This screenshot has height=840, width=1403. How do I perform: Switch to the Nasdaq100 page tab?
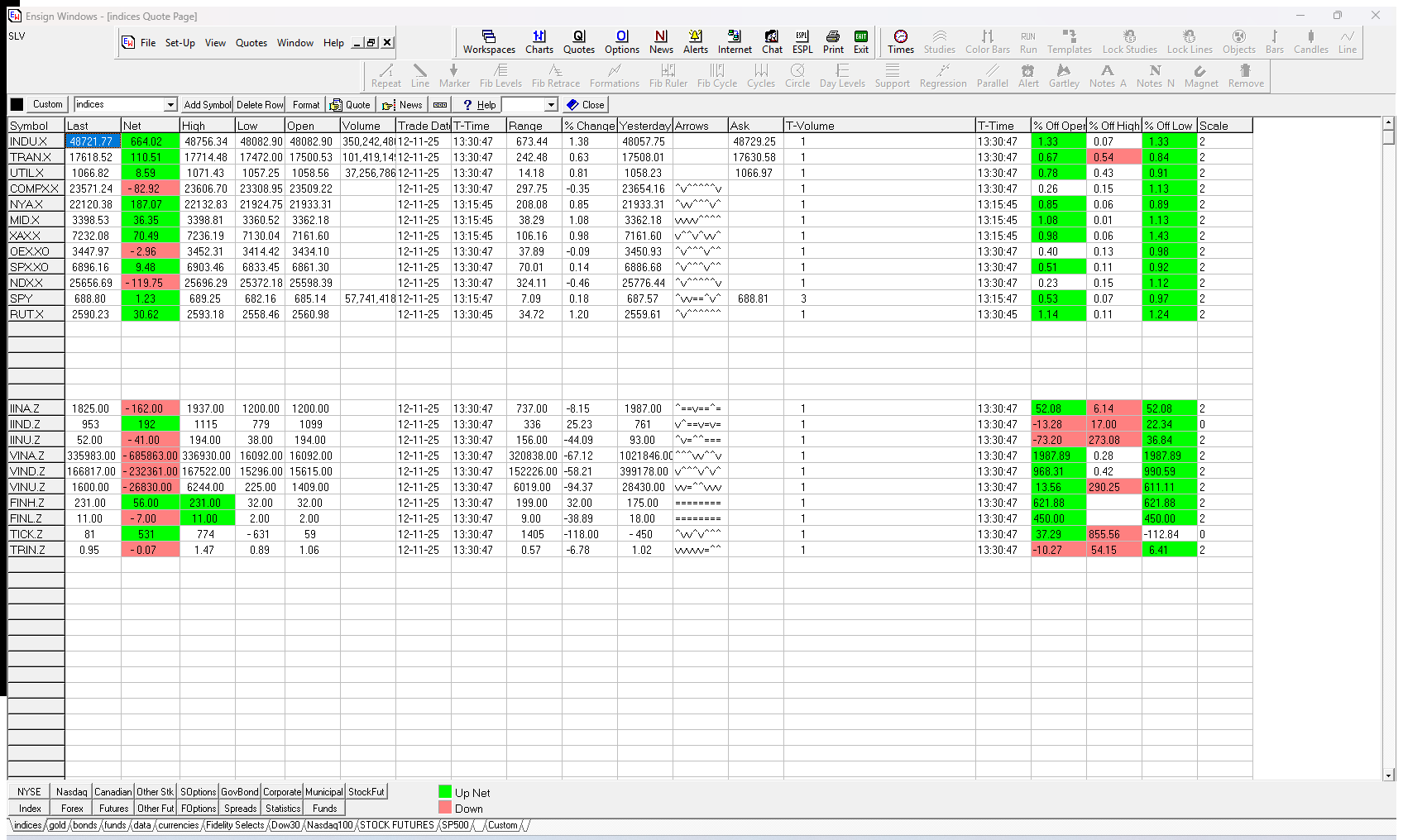[329, 825]
